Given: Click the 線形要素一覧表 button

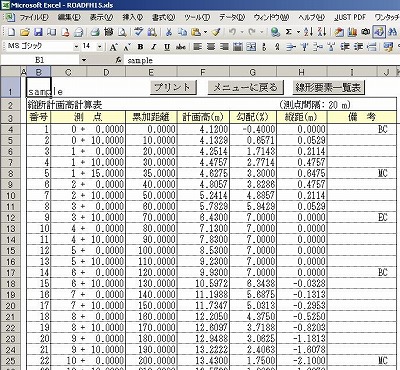Looking at the screenshot, I should [328, 87].
